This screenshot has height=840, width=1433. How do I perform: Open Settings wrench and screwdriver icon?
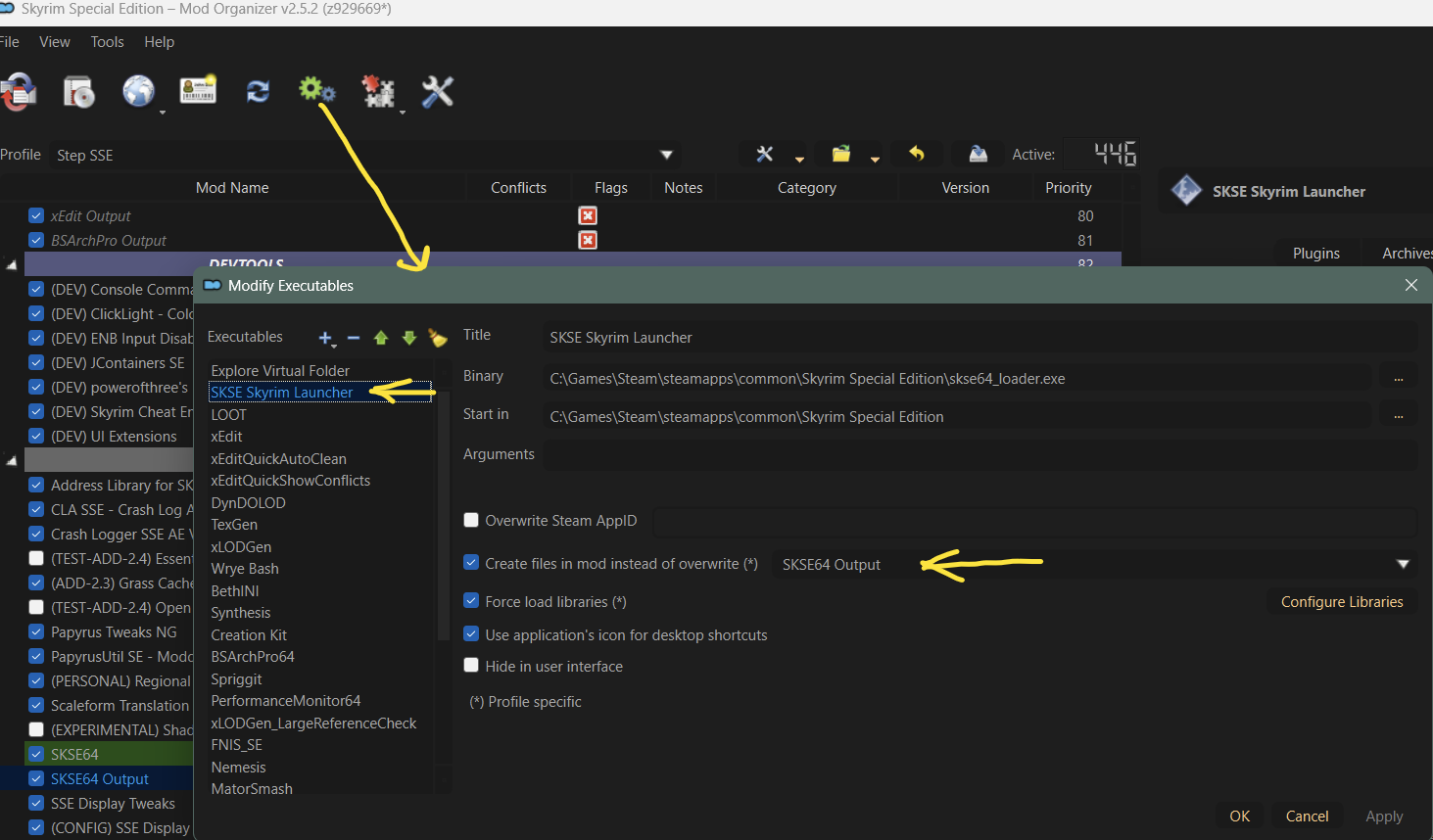437,91
